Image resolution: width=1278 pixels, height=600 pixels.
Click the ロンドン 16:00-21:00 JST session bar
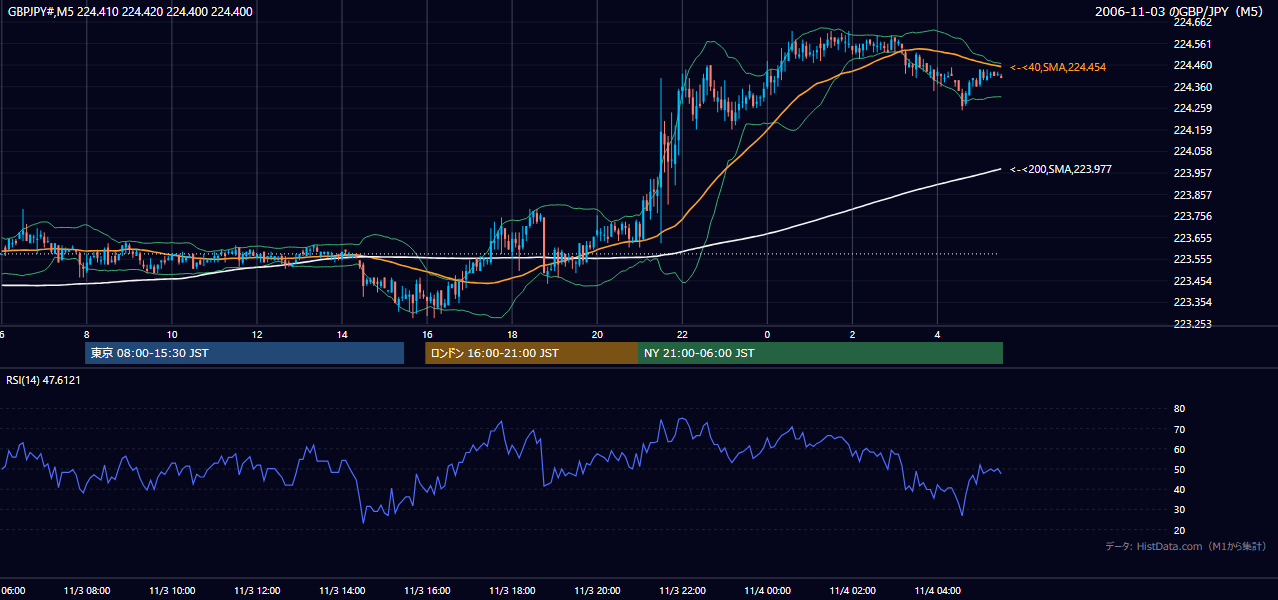(531, 353)
